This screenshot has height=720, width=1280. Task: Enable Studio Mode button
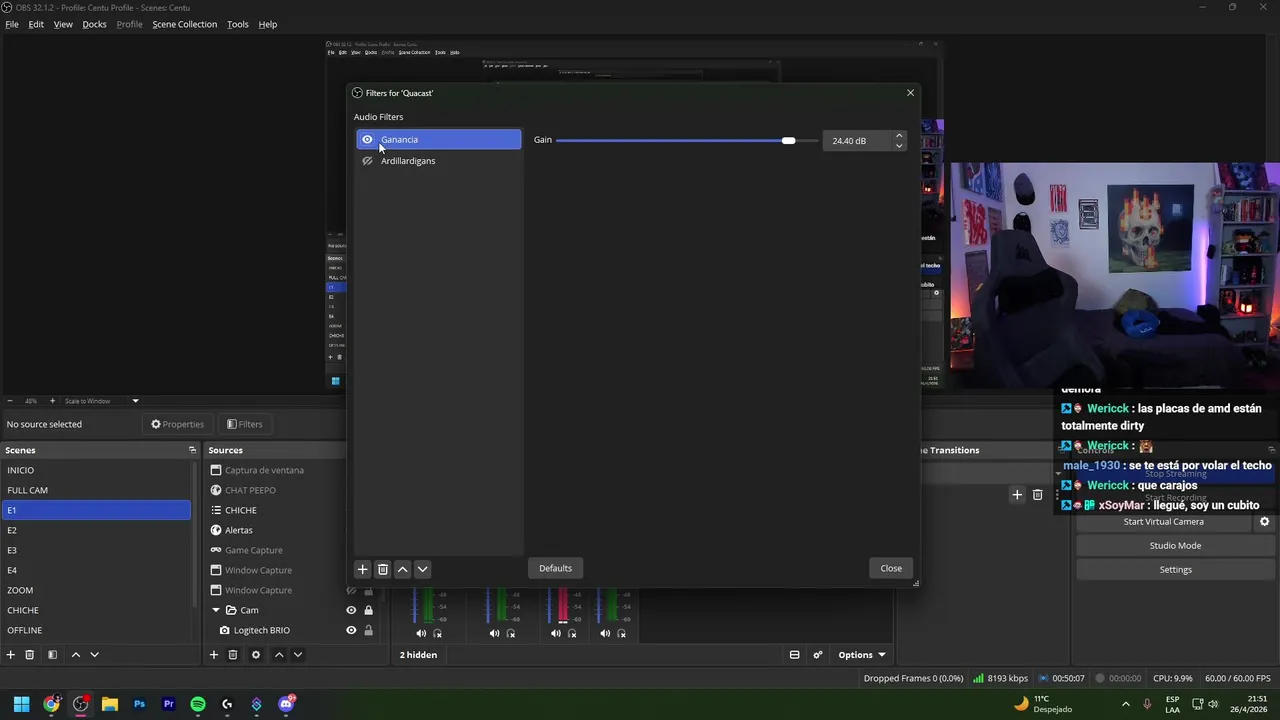pos(1175,546)
